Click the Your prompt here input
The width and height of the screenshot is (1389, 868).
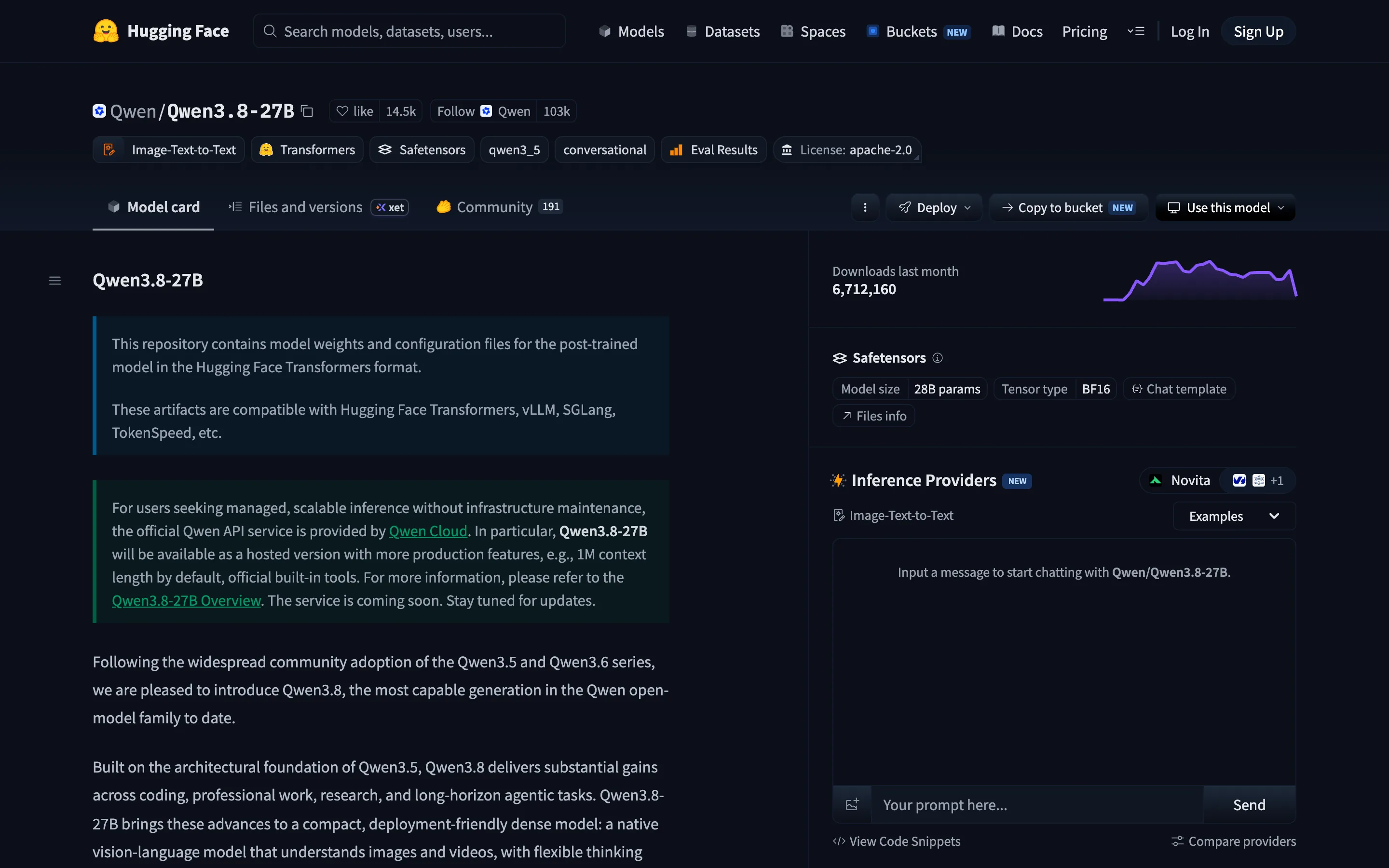coord(1037,804)
